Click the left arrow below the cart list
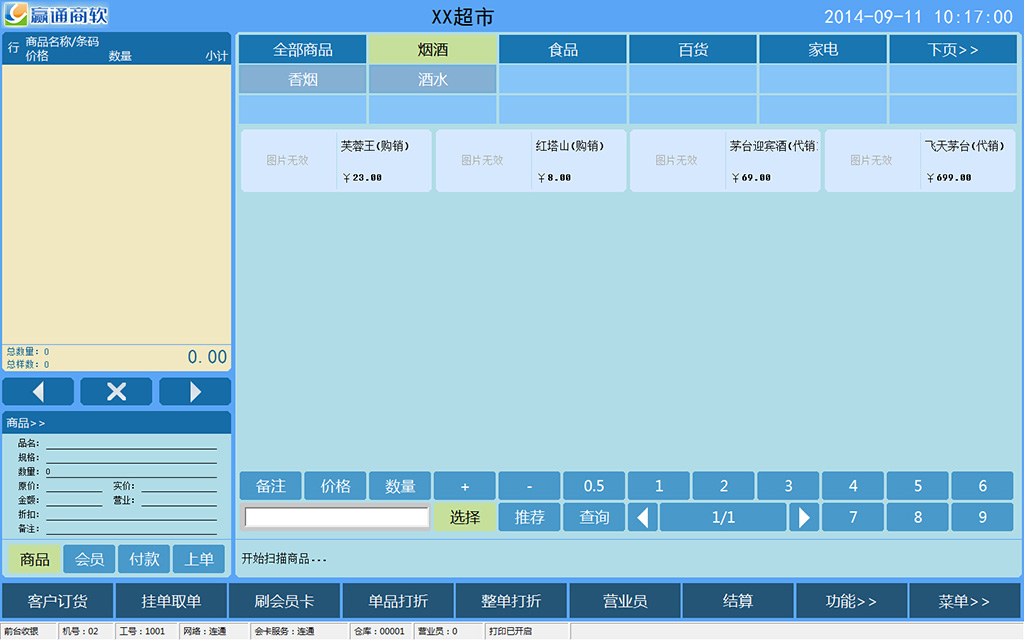 tap(38, 392)
